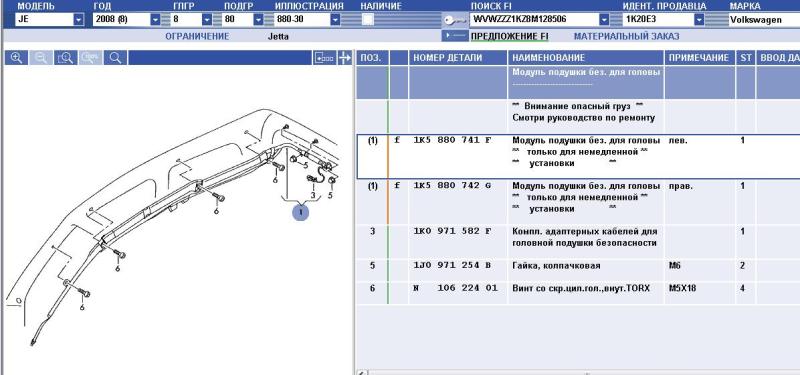Select the zoom-to-region magnifier tool

pos(65,58)
